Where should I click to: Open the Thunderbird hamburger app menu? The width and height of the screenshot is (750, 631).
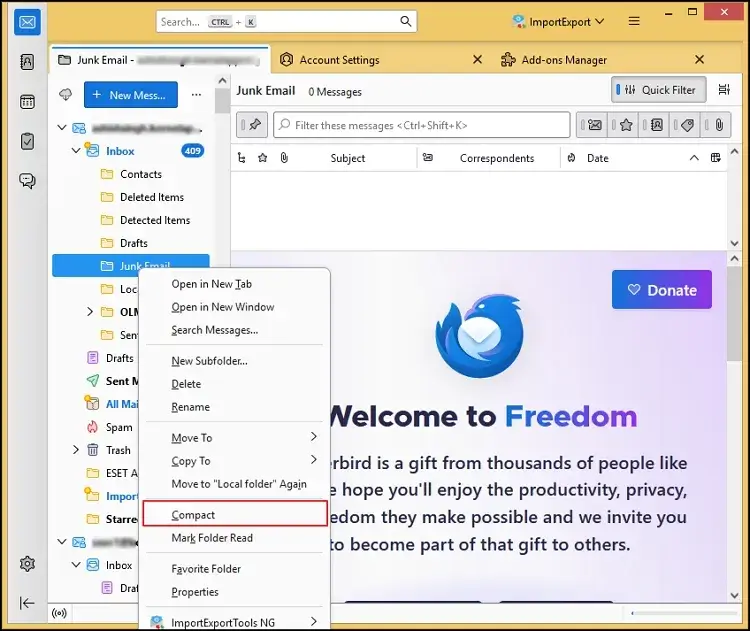click(x=634, y=21)
